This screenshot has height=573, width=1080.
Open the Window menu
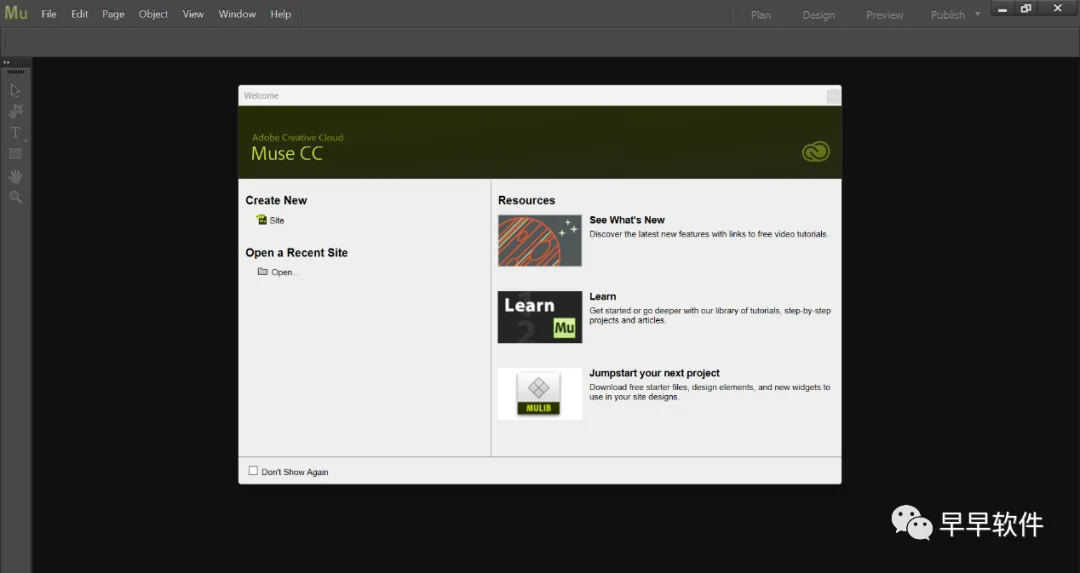[237, 14]
